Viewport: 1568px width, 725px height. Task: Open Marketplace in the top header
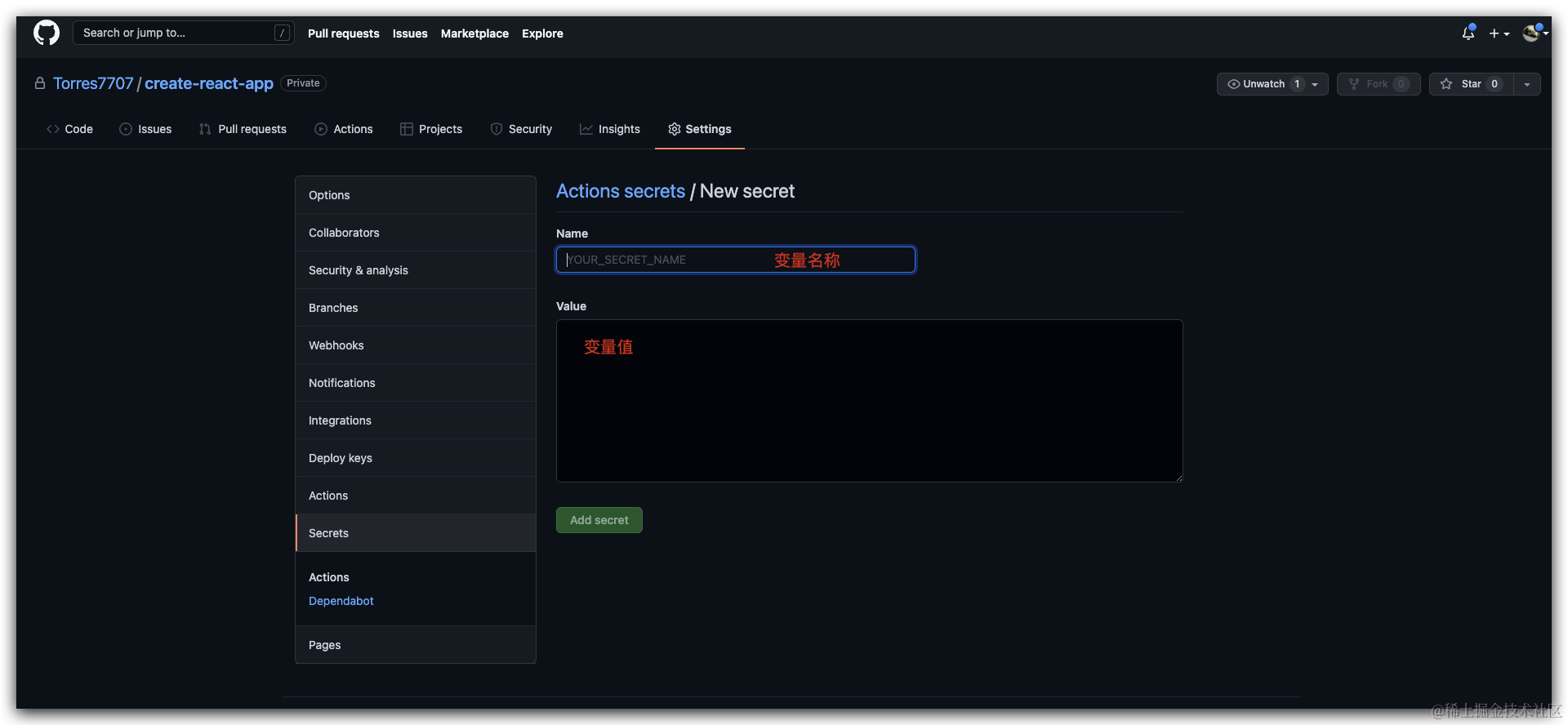coord(474,33)
